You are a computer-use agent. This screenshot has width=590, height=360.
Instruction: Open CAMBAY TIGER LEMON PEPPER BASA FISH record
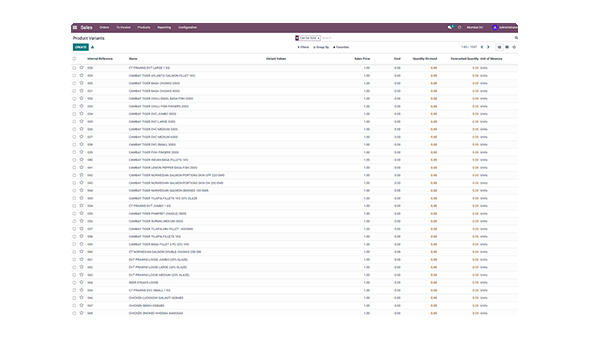[163, 168]
